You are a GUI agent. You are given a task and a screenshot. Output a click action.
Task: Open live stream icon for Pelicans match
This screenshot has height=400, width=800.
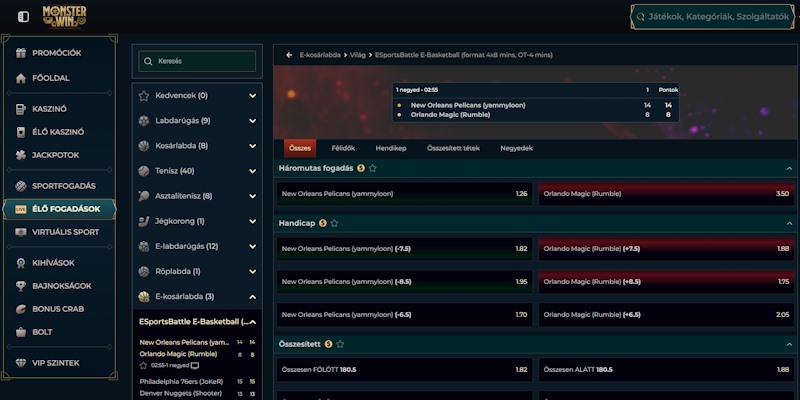point(195,365)
